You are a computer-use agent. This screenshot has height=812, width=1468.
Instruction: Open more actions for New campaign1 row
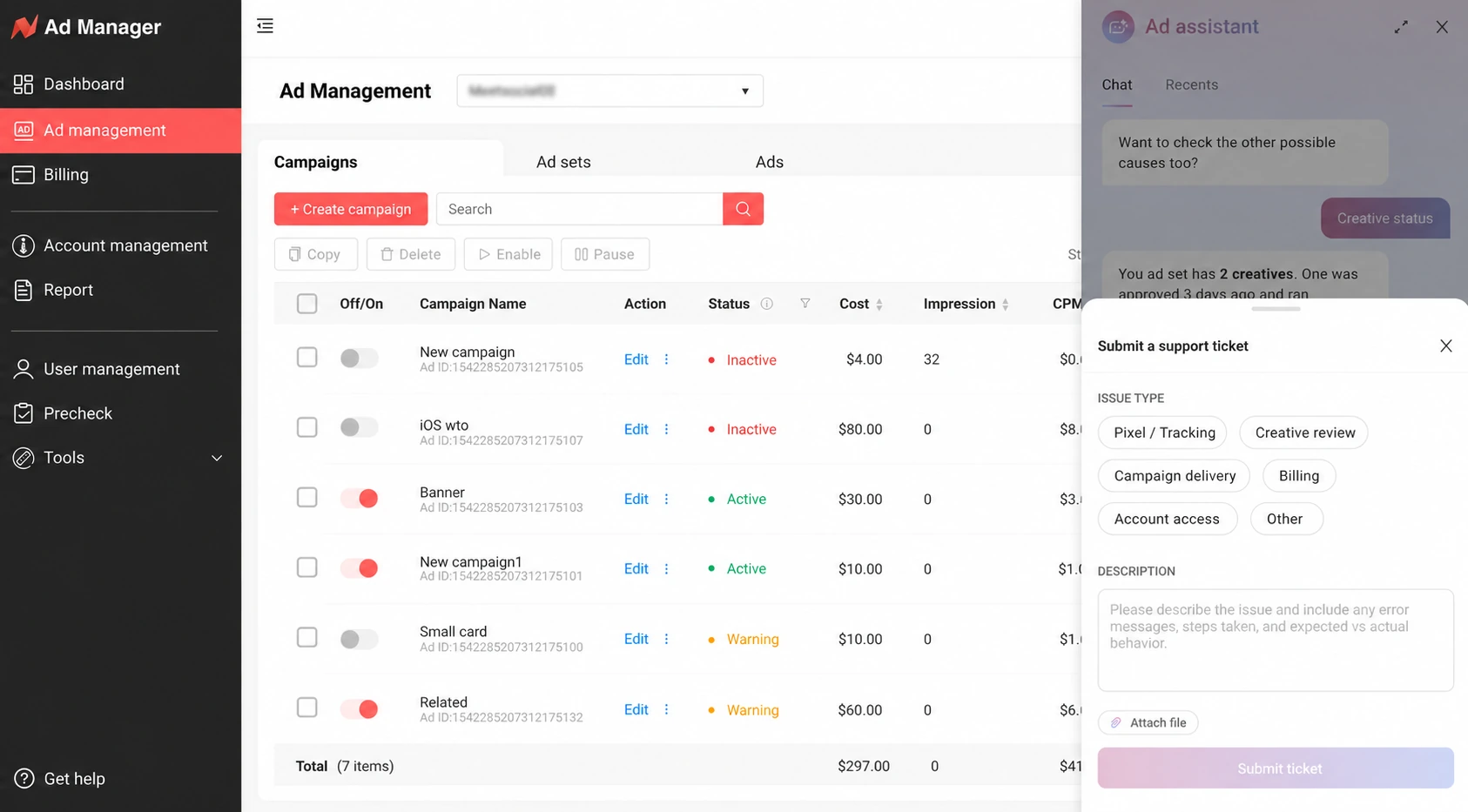point(667,568)
